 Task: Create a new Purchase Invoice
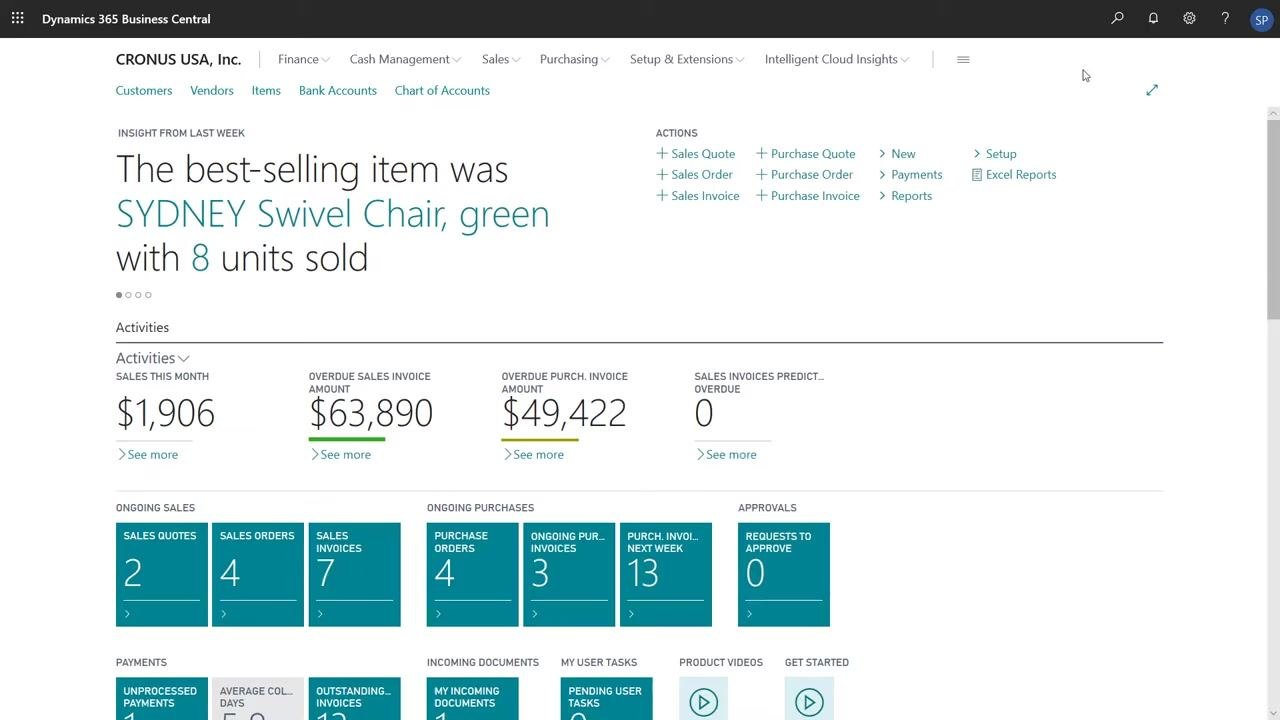point(808,195)
